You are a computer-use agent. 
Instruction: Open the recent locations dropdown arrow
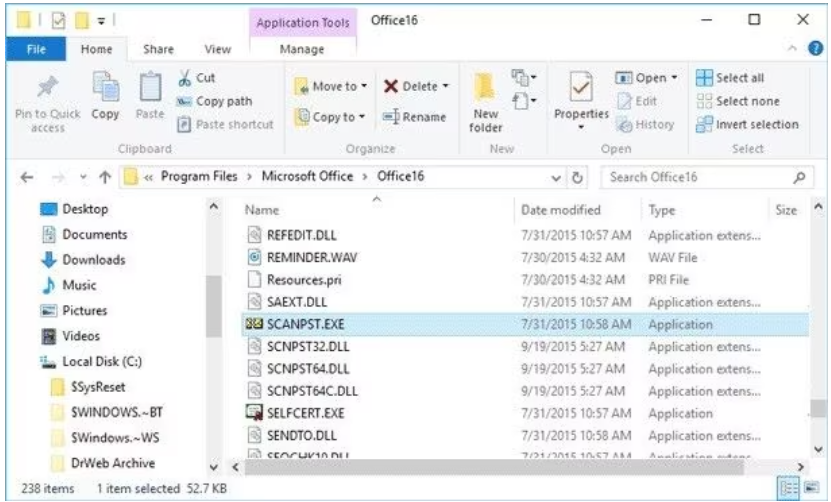pos(83,177)
